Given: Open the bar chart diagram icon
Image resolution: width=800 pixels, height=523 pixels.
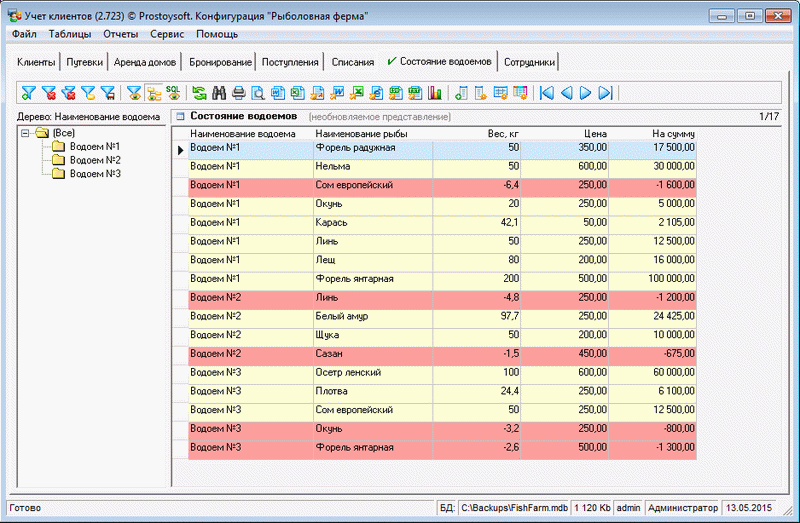Looking at the screenshot, I should click(435, 93).
